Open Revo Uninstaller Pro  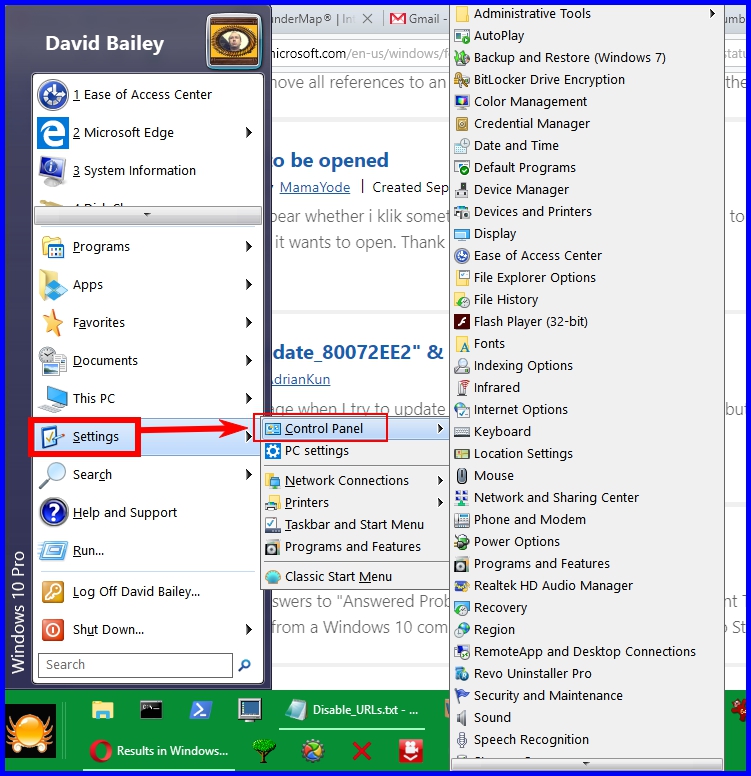[587, 674]
